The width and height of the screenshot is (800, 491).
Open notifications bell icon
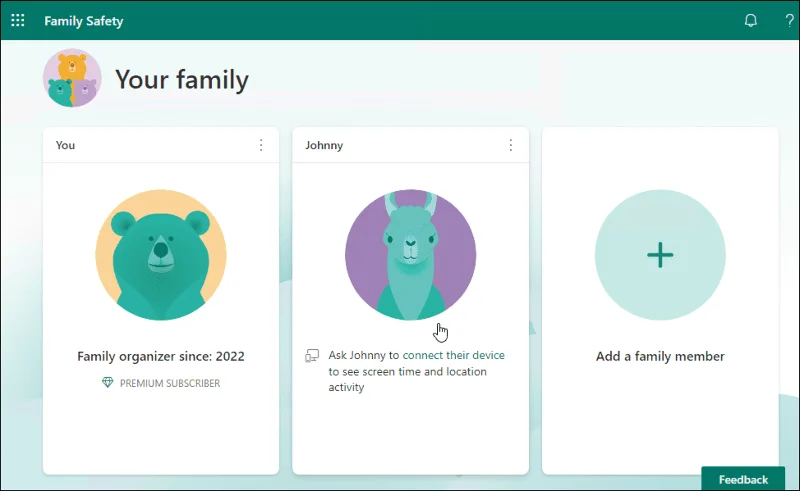[751, 20]
